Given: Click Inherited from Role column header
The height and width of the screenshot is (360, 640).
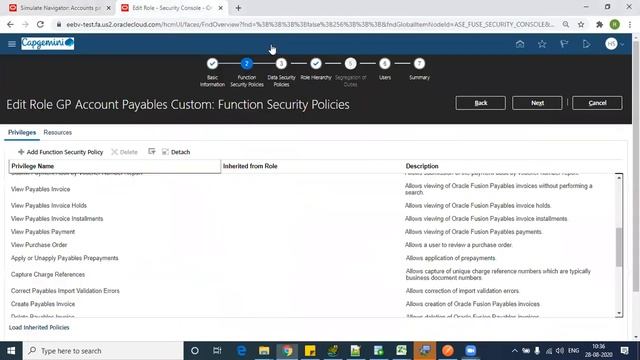Looking at the screenshot, I should (250, 166).
